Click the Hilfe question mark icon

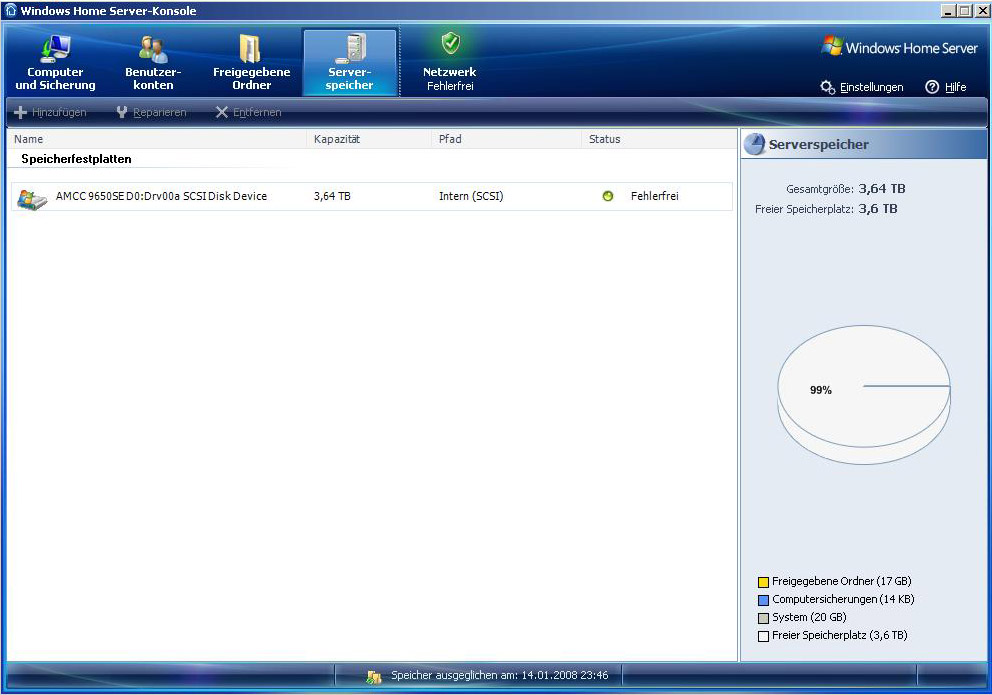[x=932, y=87]
